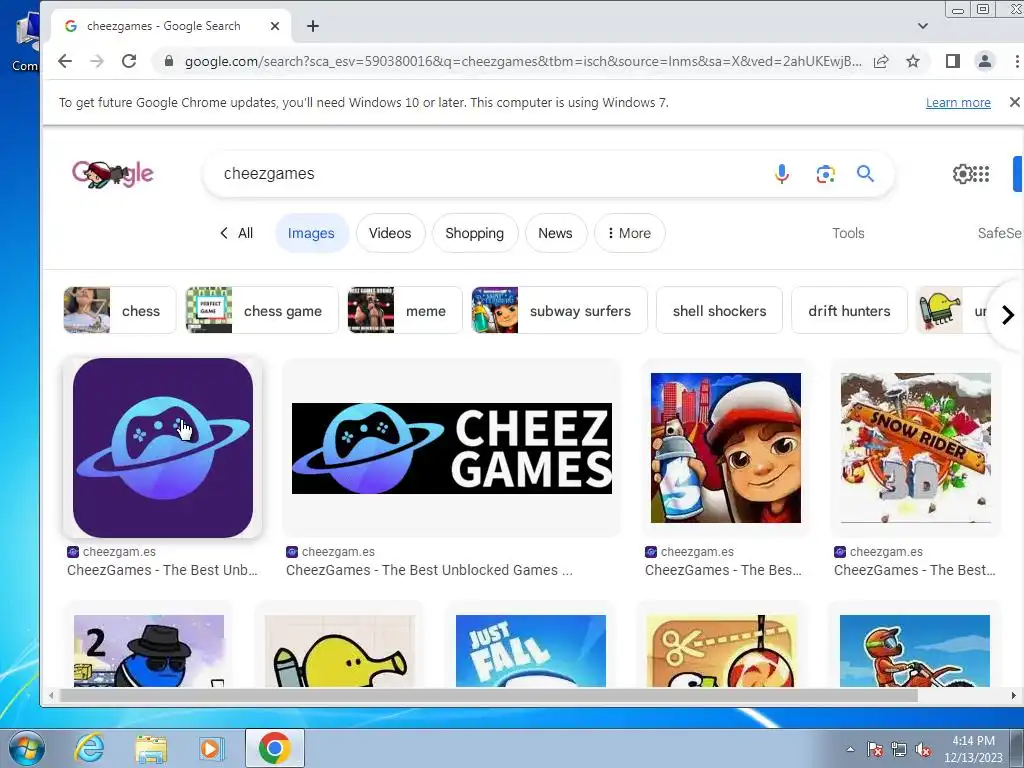Open the Learn more link
The image size is (1024, 768).
pos(958,103)
